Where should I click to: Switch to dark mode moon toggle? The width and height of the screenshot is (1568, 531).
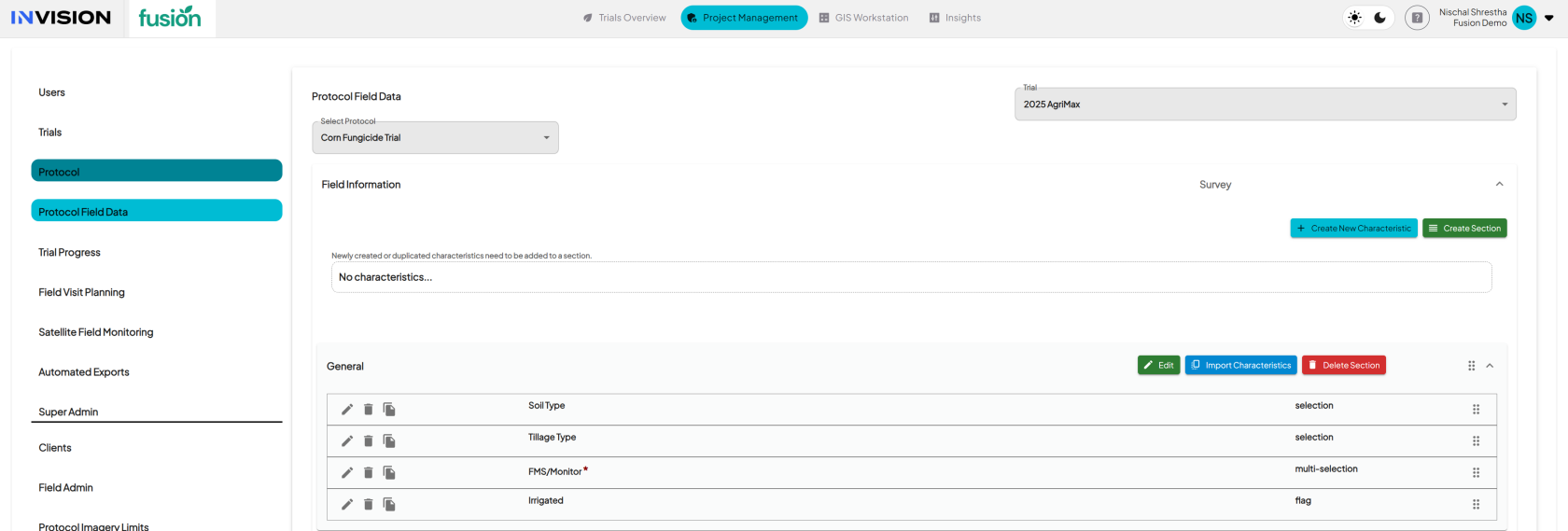[x=1380, y=18]
